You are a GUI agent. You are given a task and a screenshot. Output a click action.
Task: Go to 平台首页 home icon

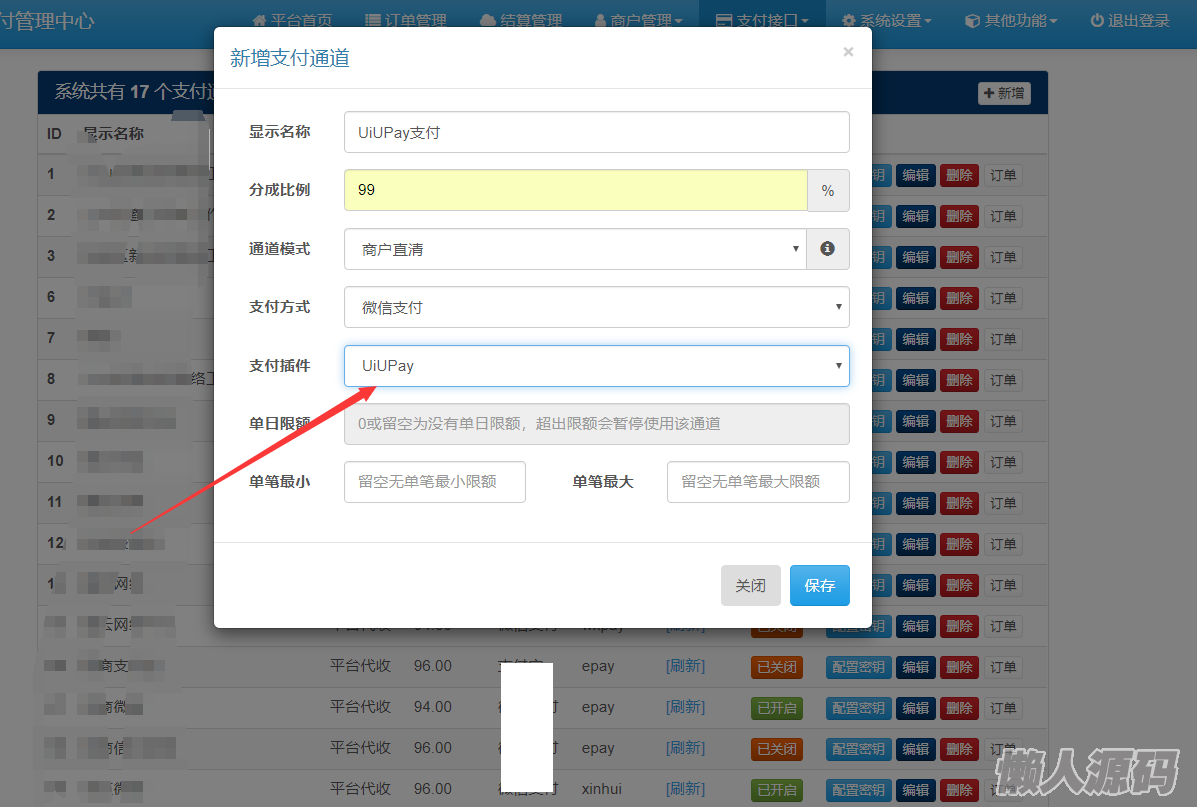[x=292, y=20]
